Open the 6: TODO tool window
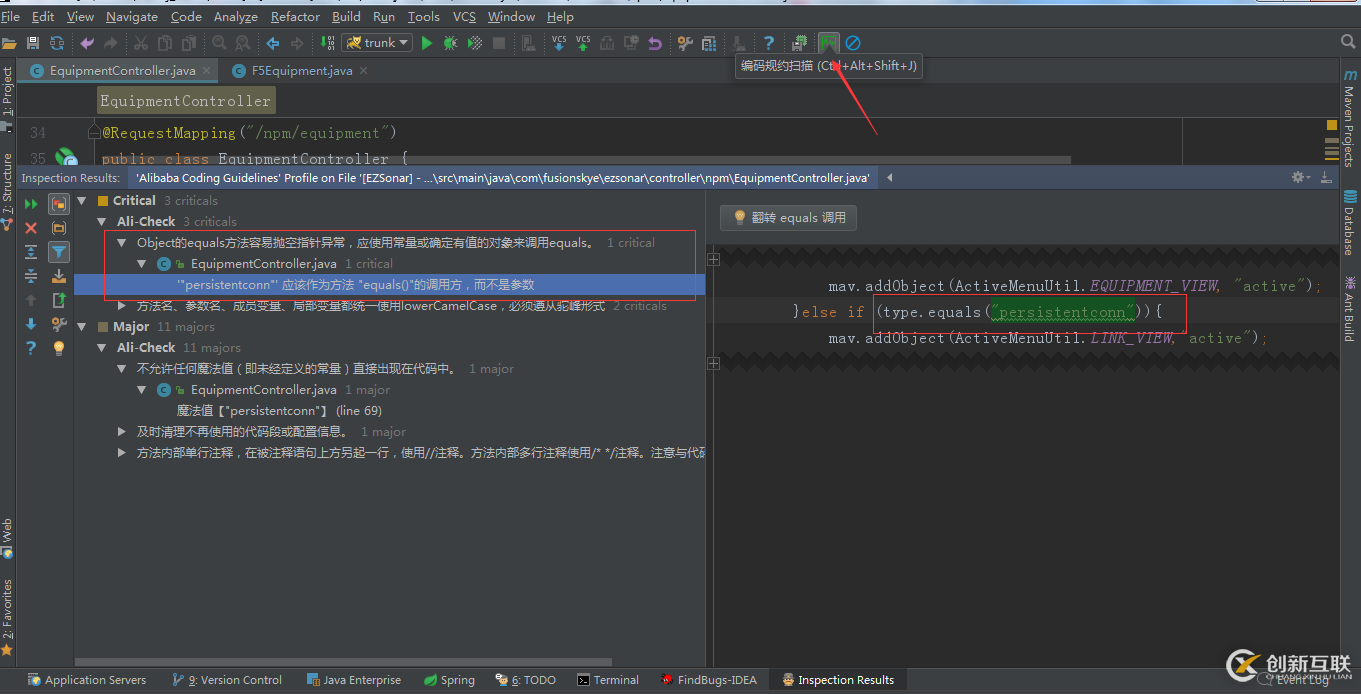The height and width of the screenshot is (694, 1361). (527, 680)
